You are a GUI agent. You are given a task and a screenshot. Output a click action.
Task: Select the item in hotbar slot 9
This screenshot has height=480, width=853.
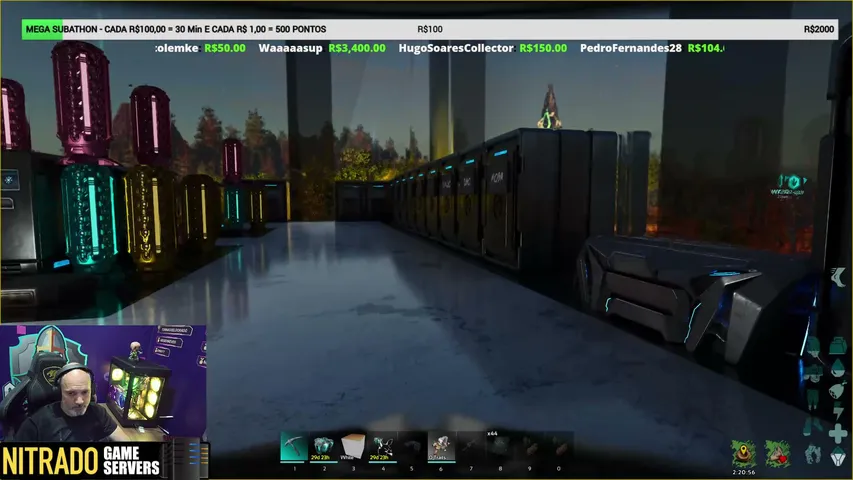pyautogui.click(x=529, y=447)
